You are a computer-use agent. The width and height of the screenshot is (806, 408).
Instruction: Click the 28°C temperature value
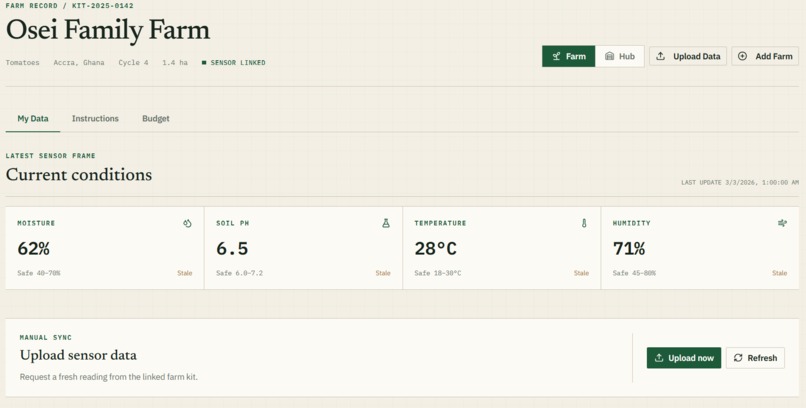pos(435,249)
